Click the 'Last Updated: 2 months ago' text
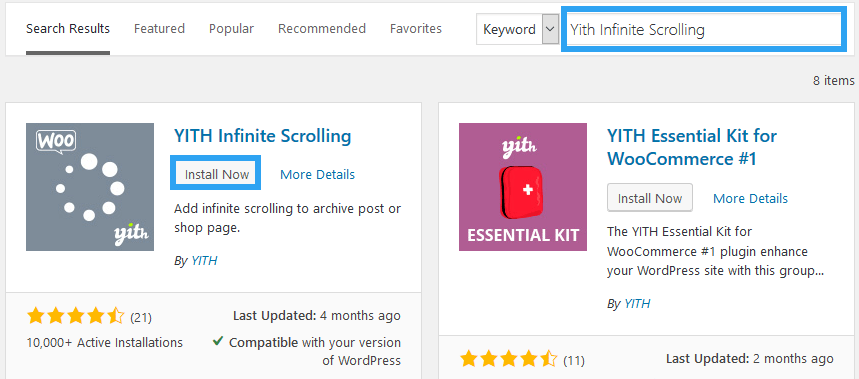The width and height of the screenshot is (859, 379). [x=750, y=359]
